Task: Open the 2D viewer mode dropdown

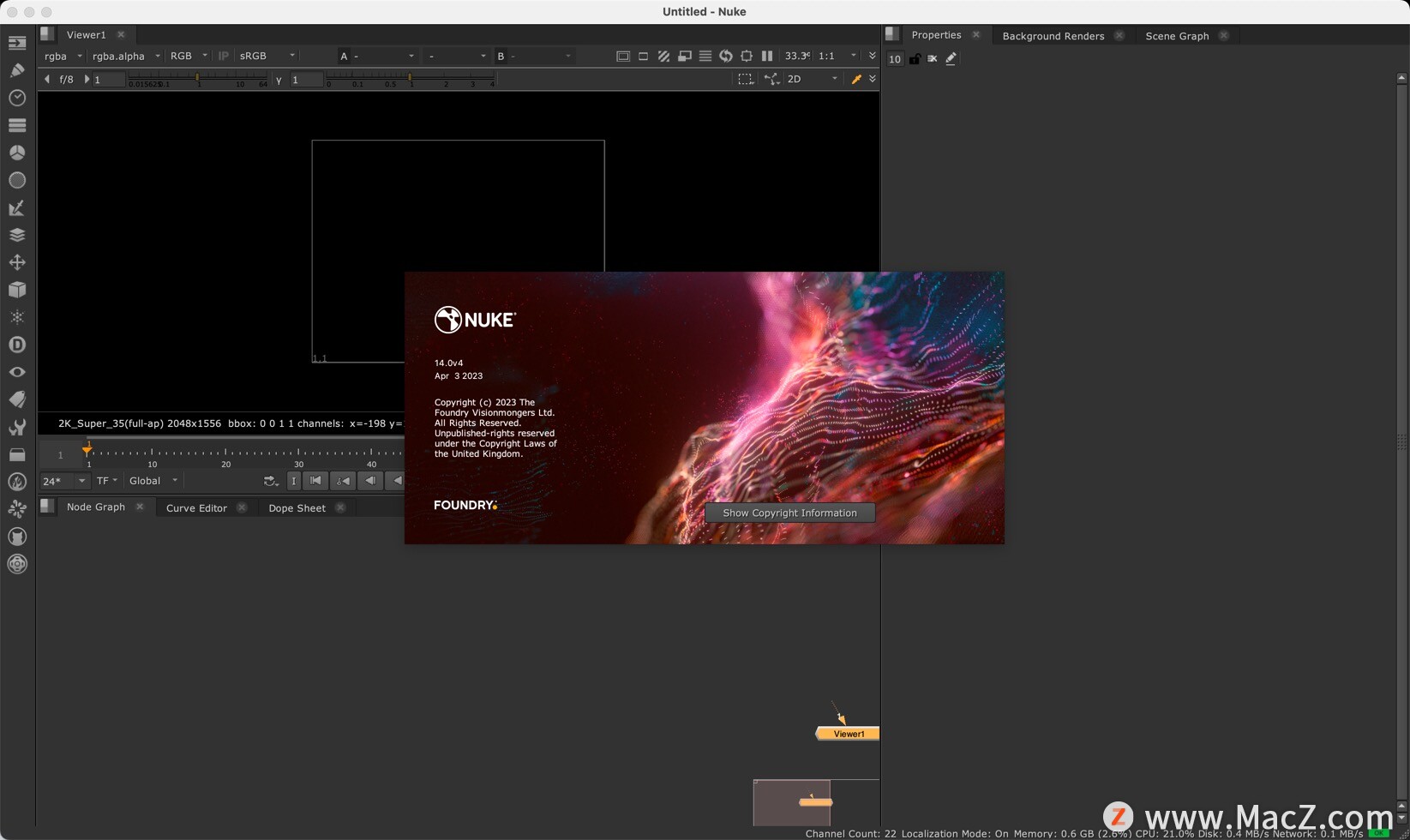Action: [812, 79]
